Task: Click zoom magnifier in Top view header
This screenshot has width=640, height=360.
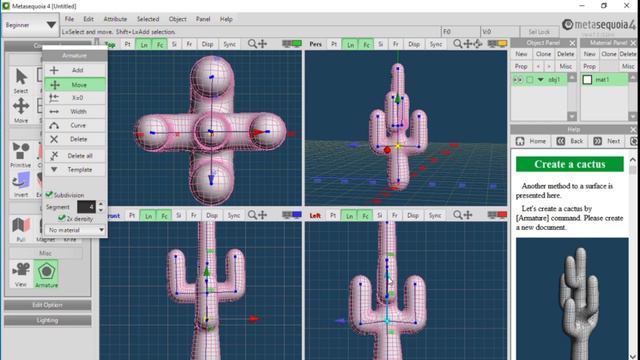Action: tap(252, 44)
